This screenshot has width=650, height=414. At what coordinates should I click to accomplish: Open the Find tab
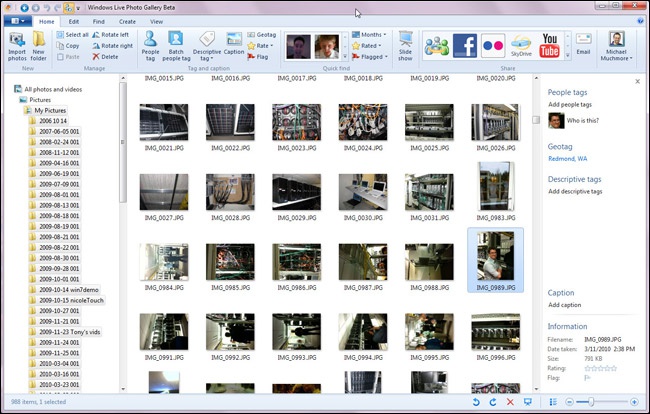tap(99, 22)
